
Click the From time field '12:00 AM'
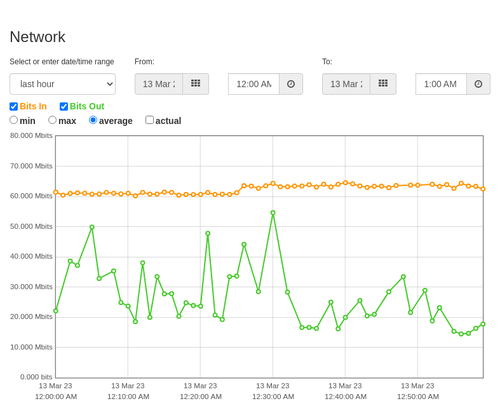[254, 84]
